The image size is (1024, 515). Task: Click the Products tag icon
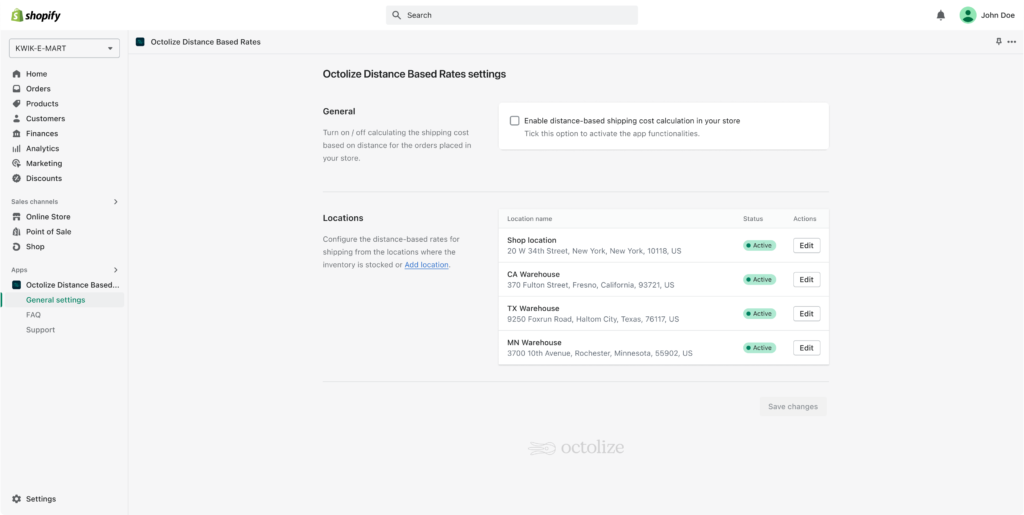point(17,104)
